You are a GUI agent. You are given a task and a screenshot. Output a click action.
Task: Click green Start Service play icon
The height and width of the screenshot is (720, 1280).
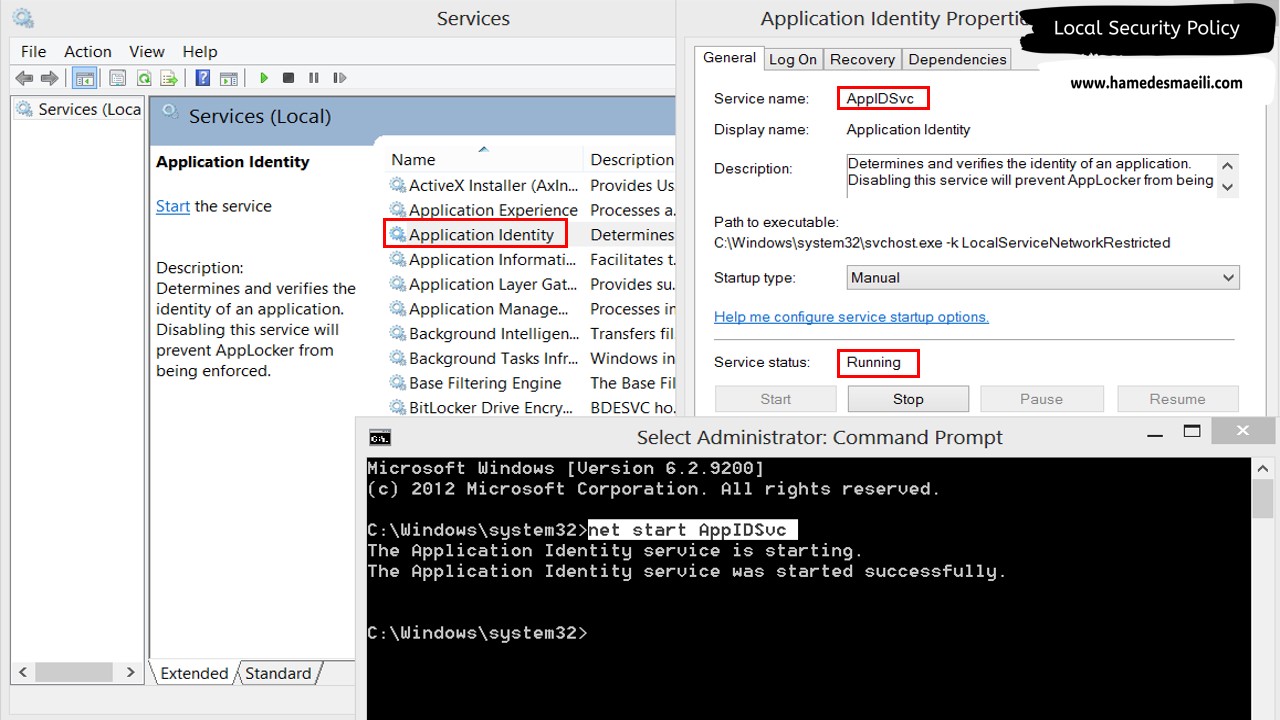pos(264,78)
